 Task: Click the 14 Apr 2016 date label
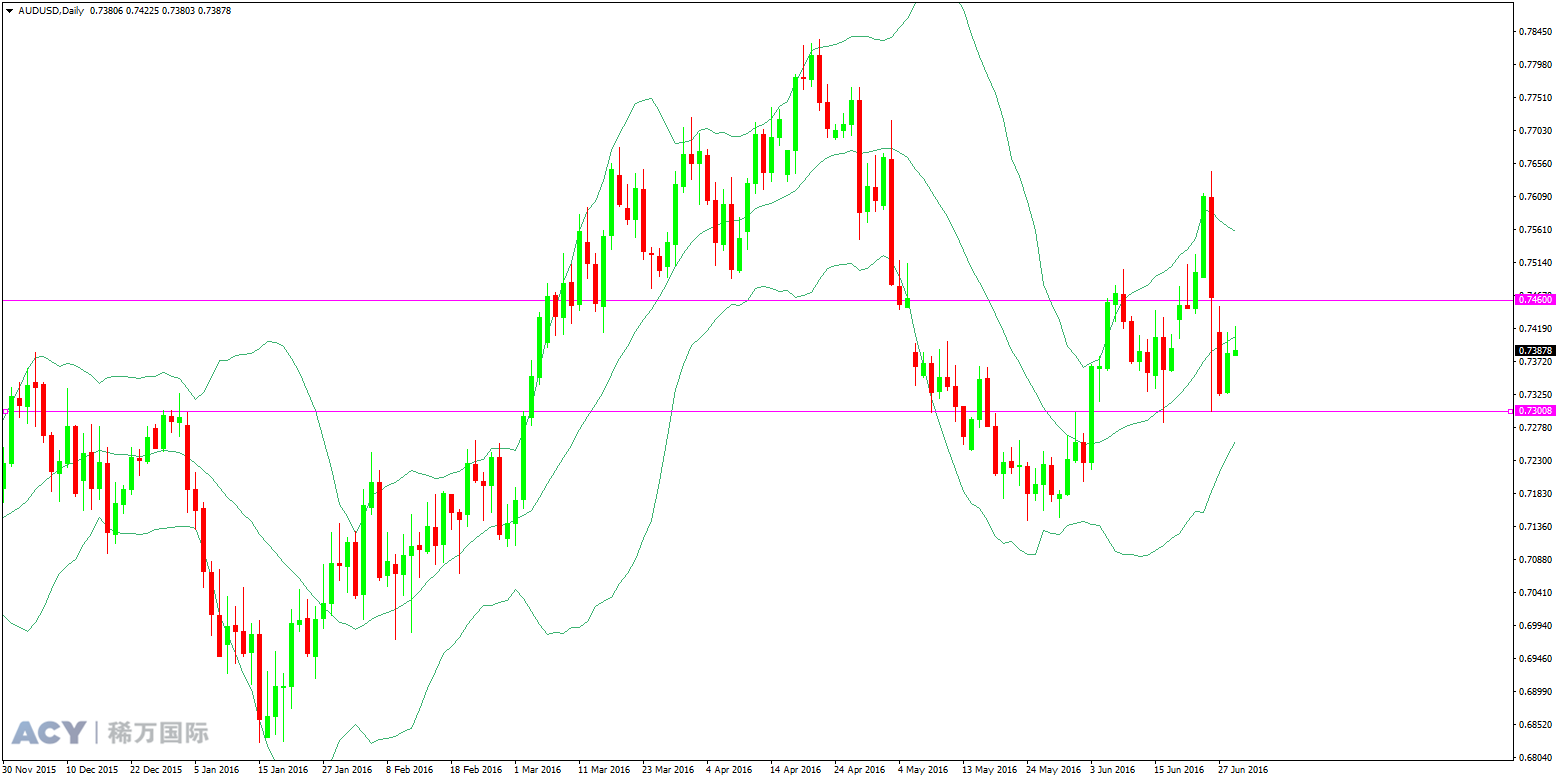click(x=796, y=771)
